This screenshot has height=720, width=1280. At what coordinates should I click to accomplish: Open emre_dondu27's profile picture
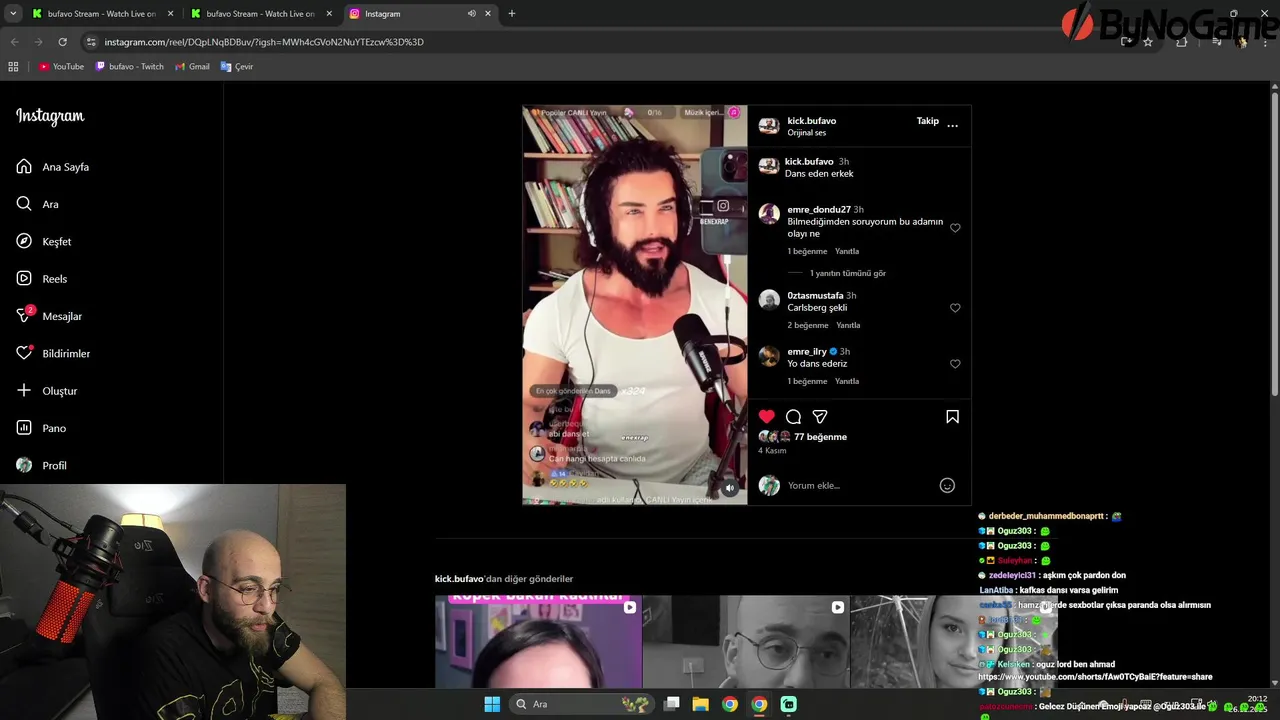click(x=769, y=213)
